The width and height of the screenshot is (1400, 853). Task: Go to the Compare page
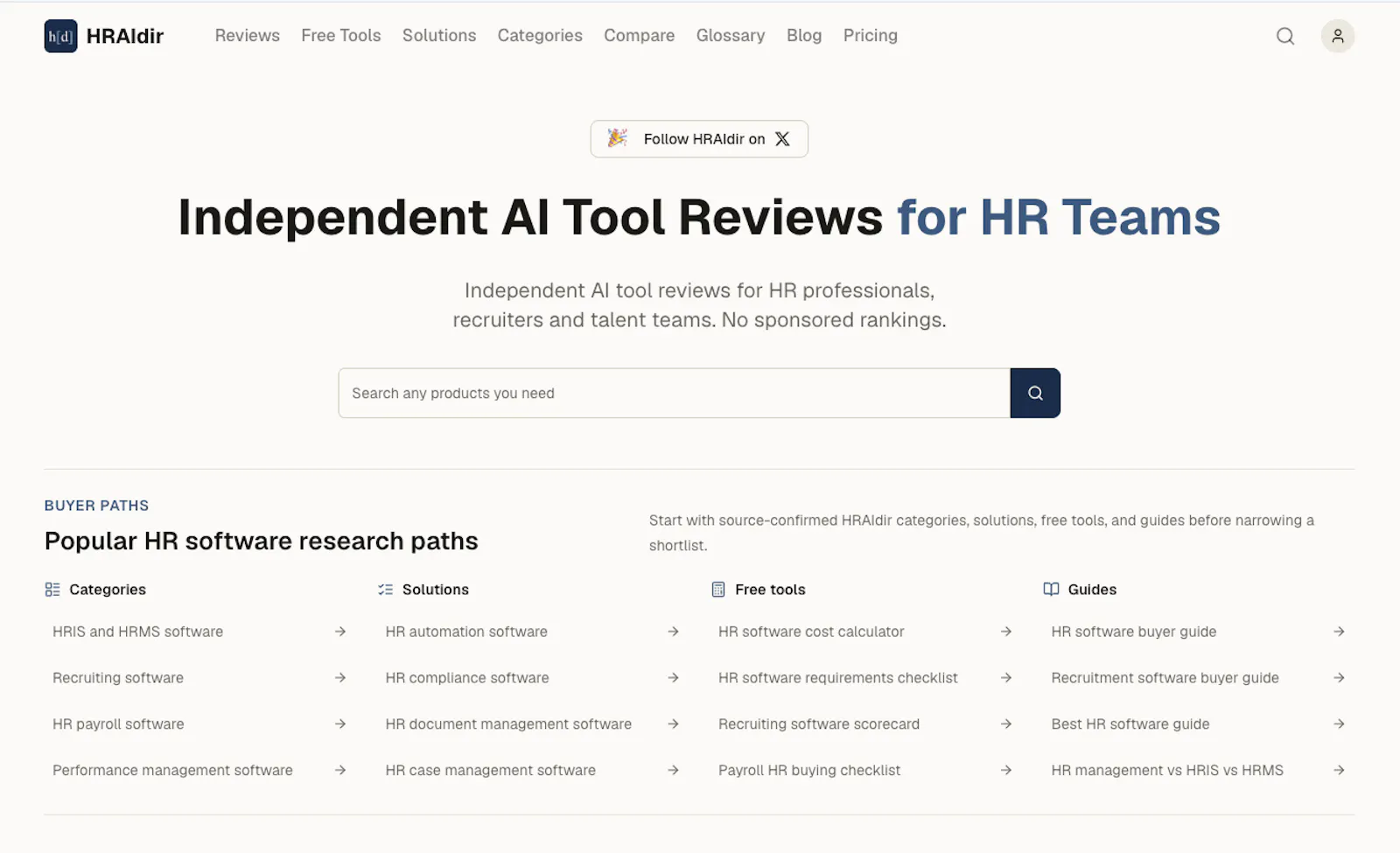640,36
